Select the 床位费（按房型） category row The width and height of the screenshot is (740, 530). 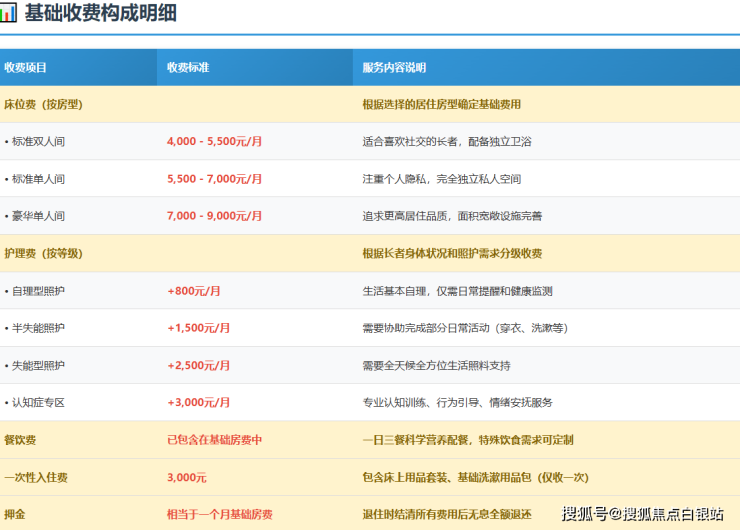click(x=43, y=104)
